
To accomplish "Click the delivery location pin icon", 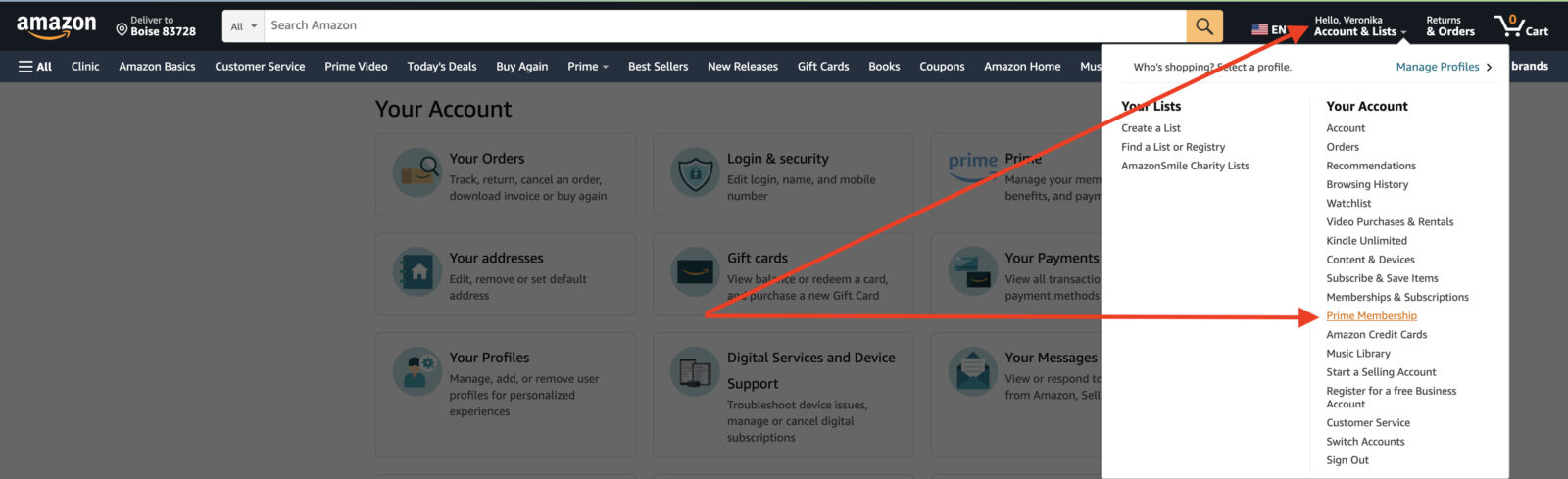I will tap(122, 30).
